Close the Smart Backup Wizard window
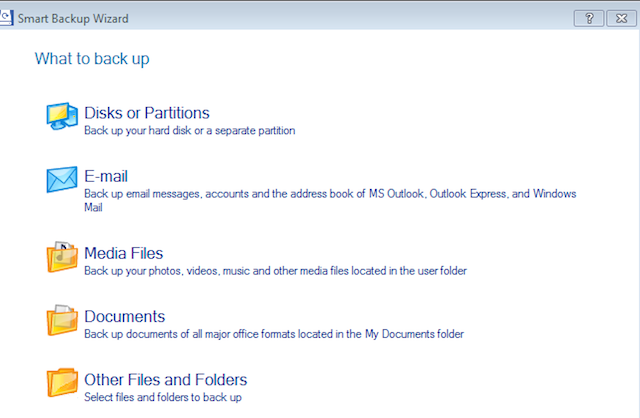This screenshot has width=640, height=418. pyautogui.click(x=621, y=18)
